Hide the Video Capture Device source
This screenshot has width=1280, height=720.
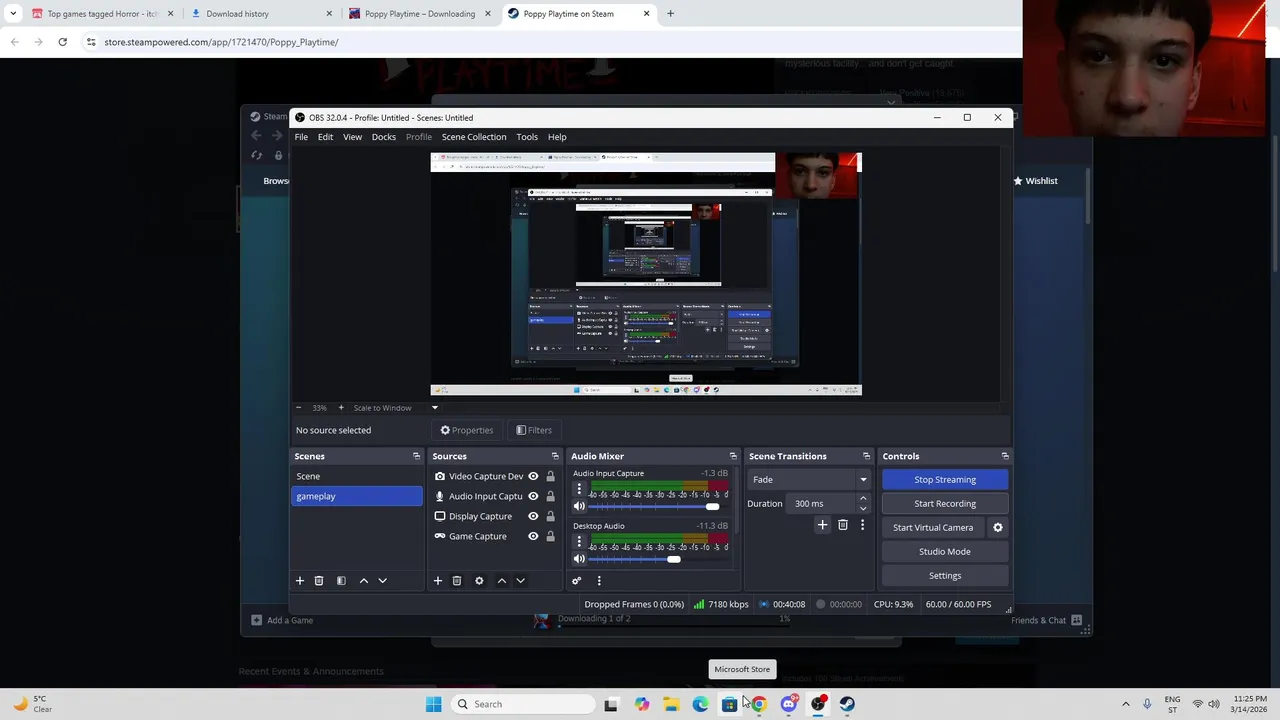(533, 476)
